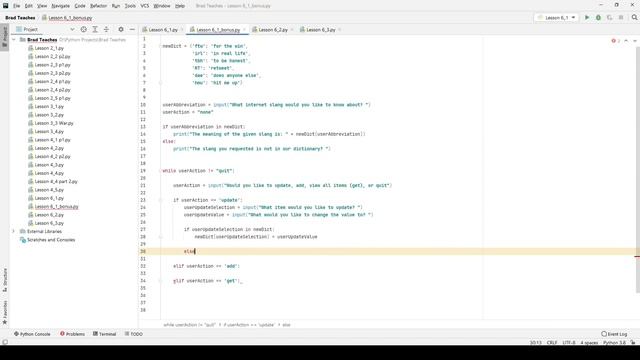Screen dimensions: 640x360
Task: Click Lesson 6_1_bonus.py in navigation bar
Action: 67,18
